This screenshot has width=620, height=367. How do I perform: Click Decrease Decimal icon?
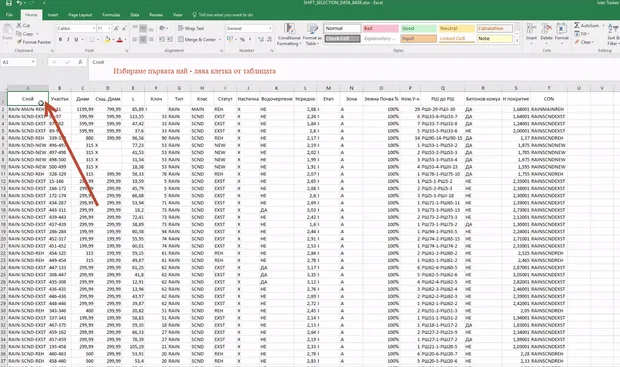tap(269, 40)
